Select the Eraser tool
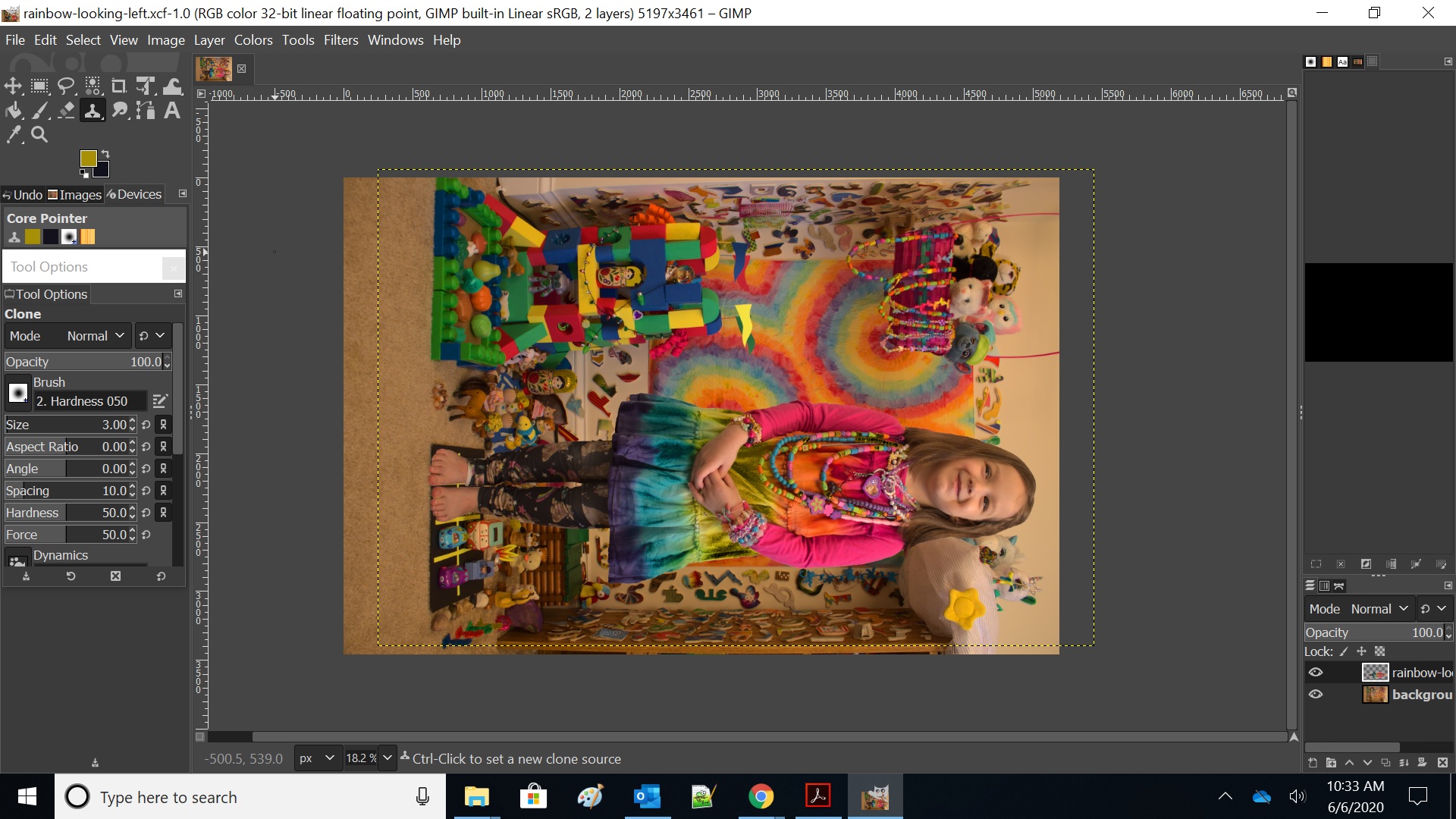The width and height of the screenshot is (1456, 819). 66,111
